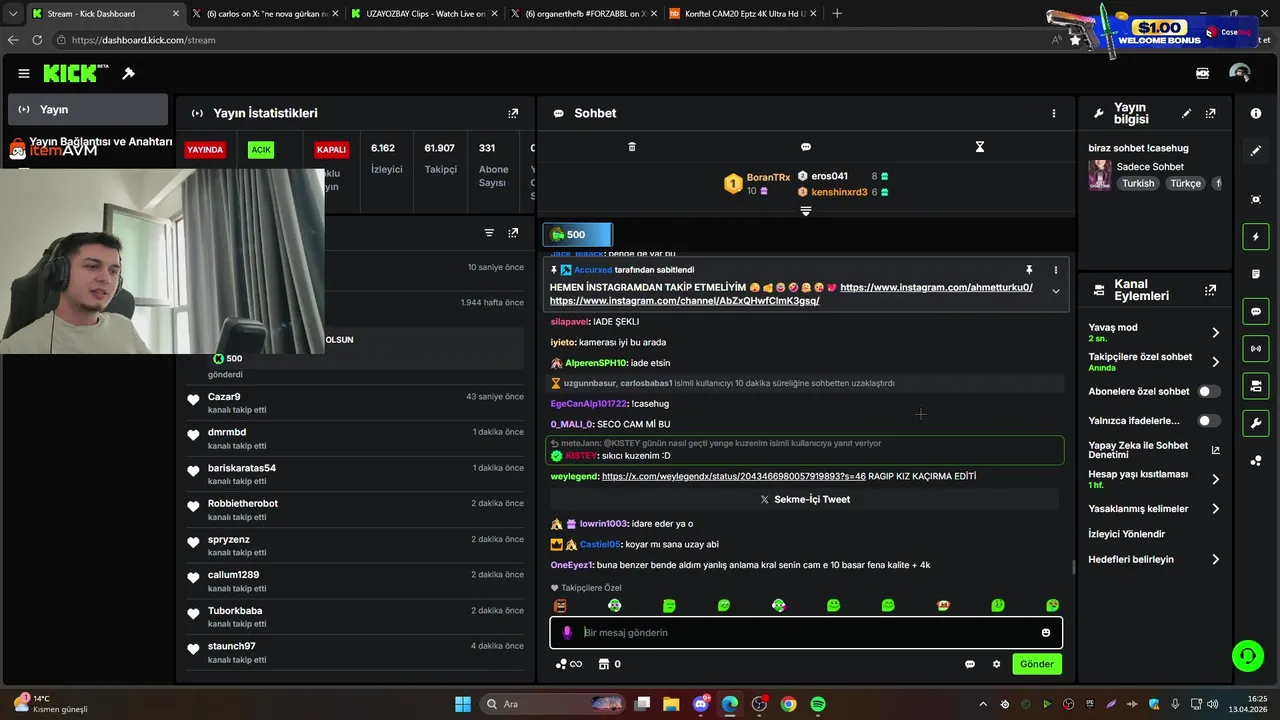Toggle the chat bubble widget in right sidebar
This screenshot has height=720, width=1280.
tap(1256, 311)
